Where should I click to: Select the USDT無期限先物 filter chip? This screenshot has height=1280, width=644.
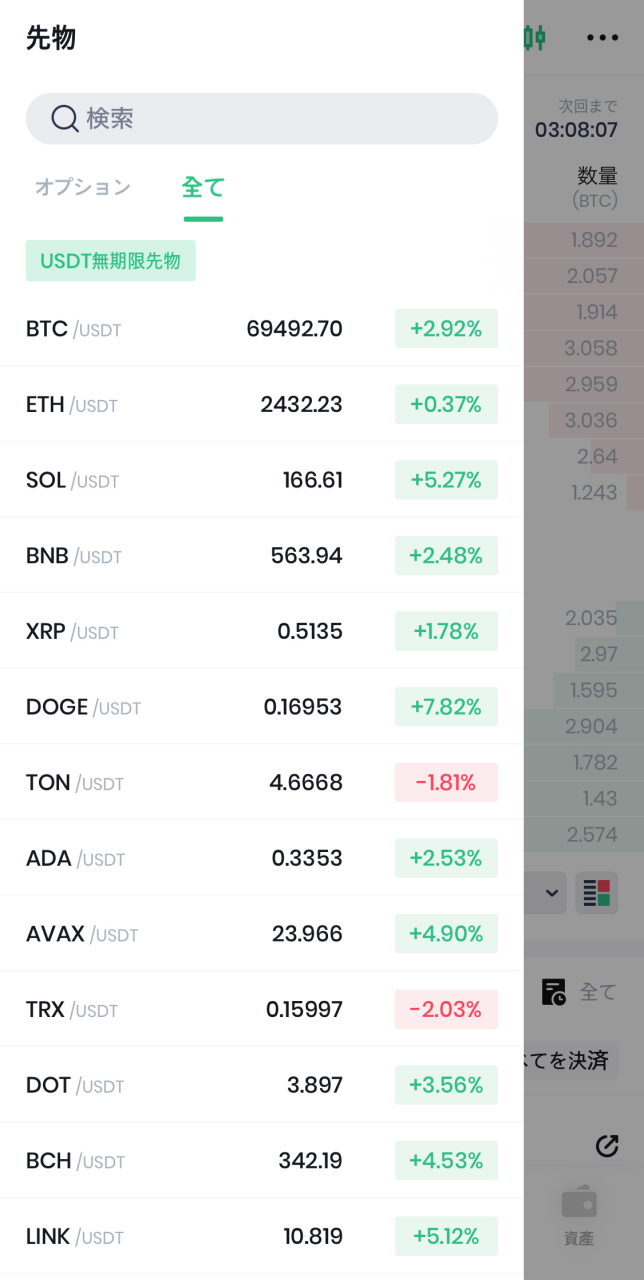click(x=110, y=261)
